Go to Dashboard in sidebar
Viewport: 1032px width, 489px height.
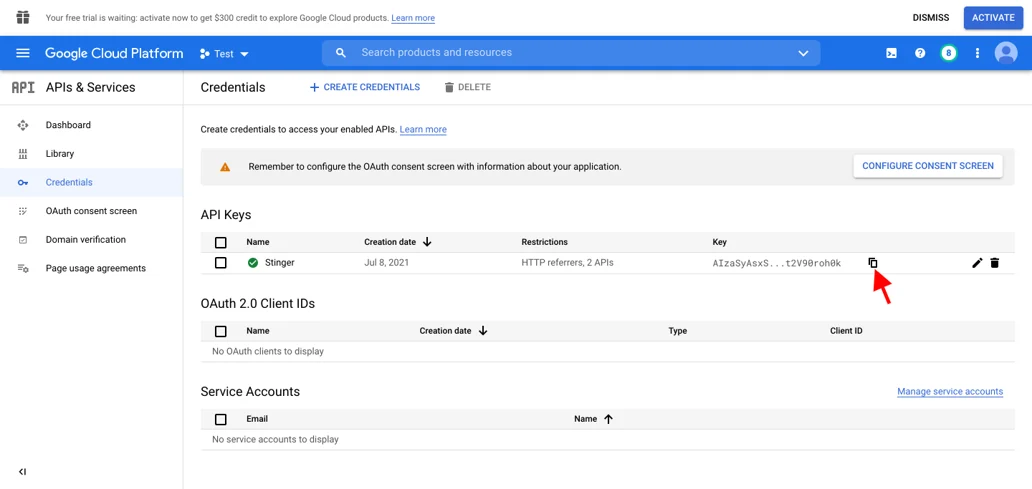[x=68, y=125]
